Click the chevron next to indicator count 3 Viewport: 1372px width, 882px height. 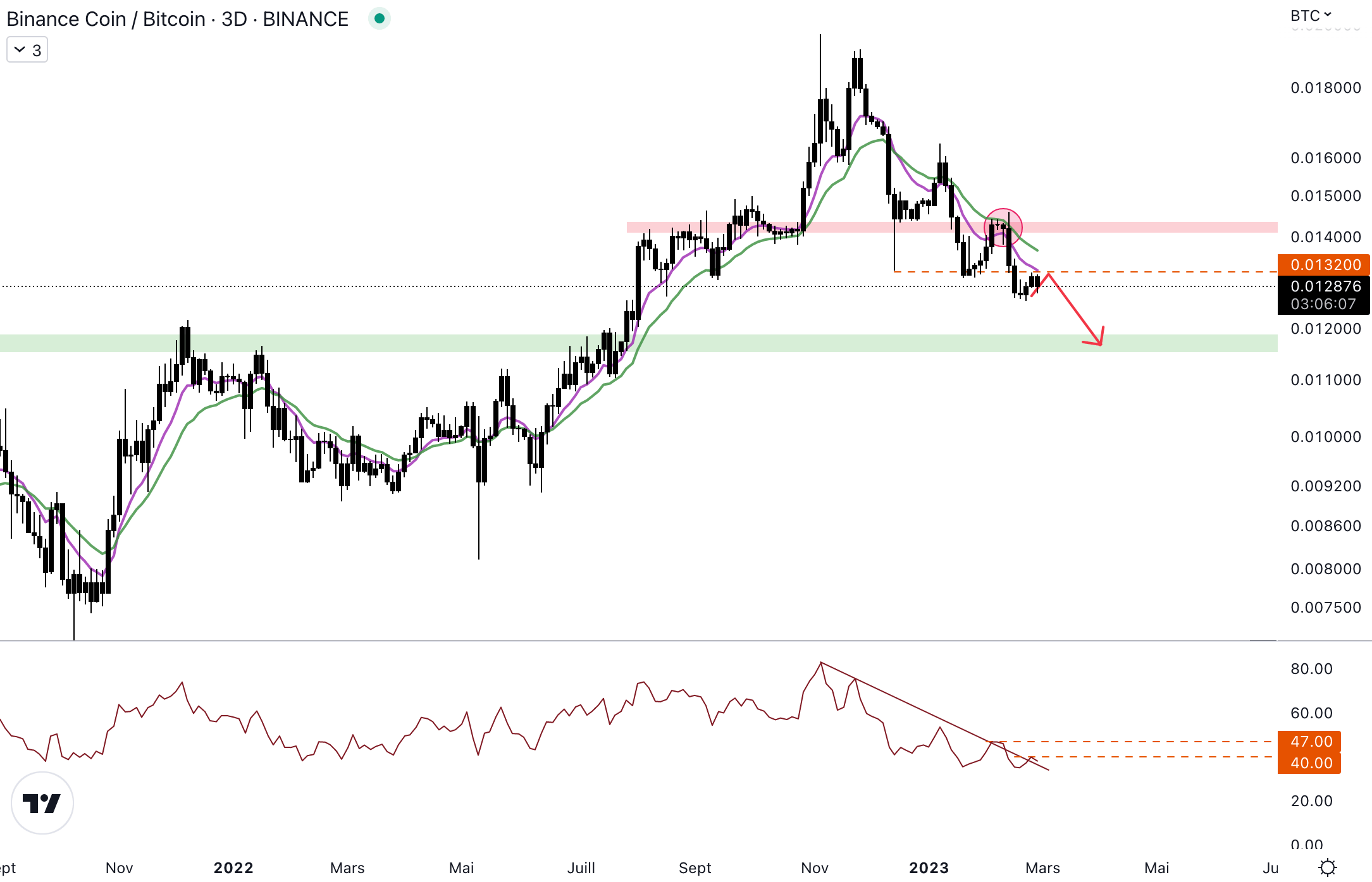point(20,50)
